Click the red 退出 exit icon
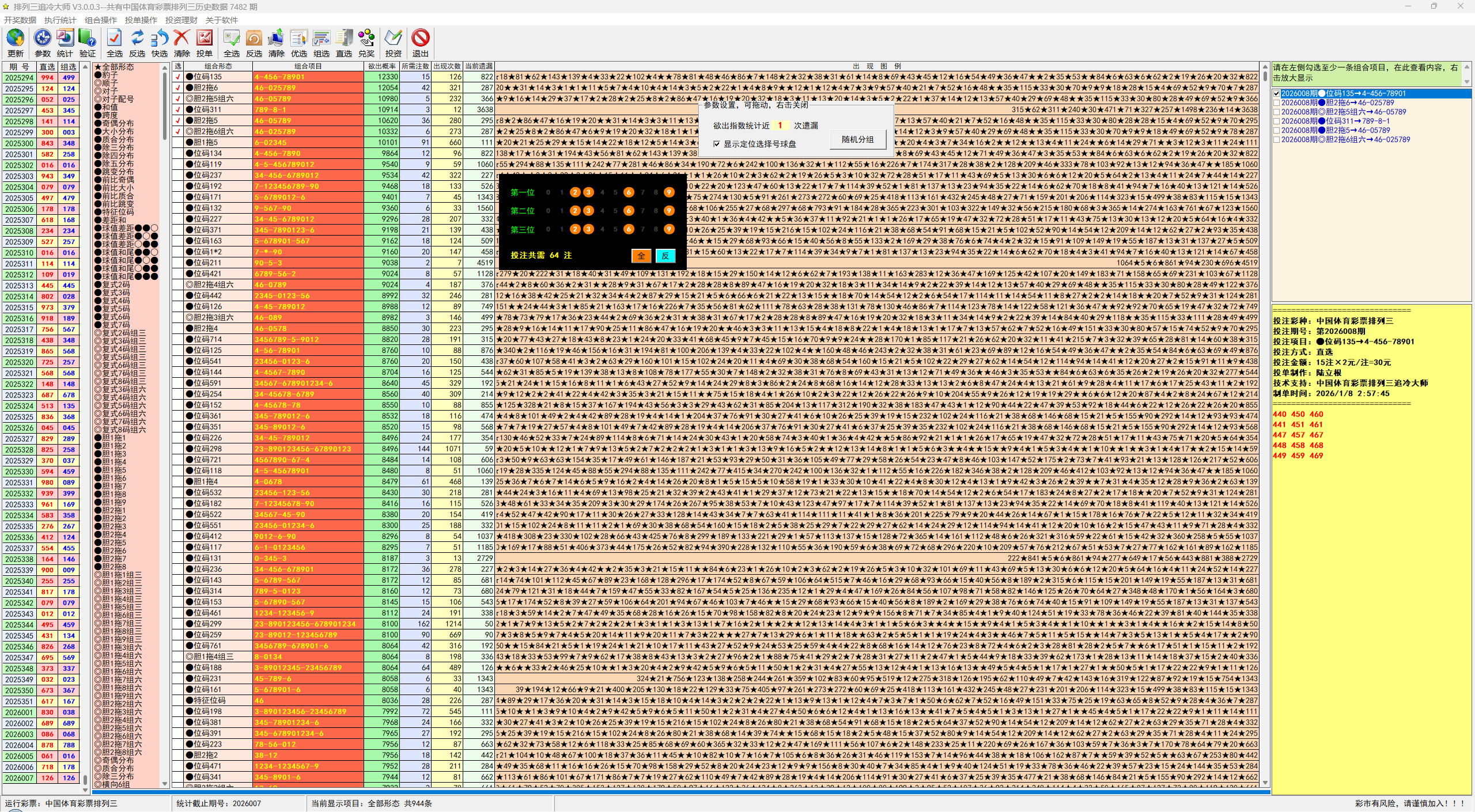1475x812 pixels. tap(421, 39)
